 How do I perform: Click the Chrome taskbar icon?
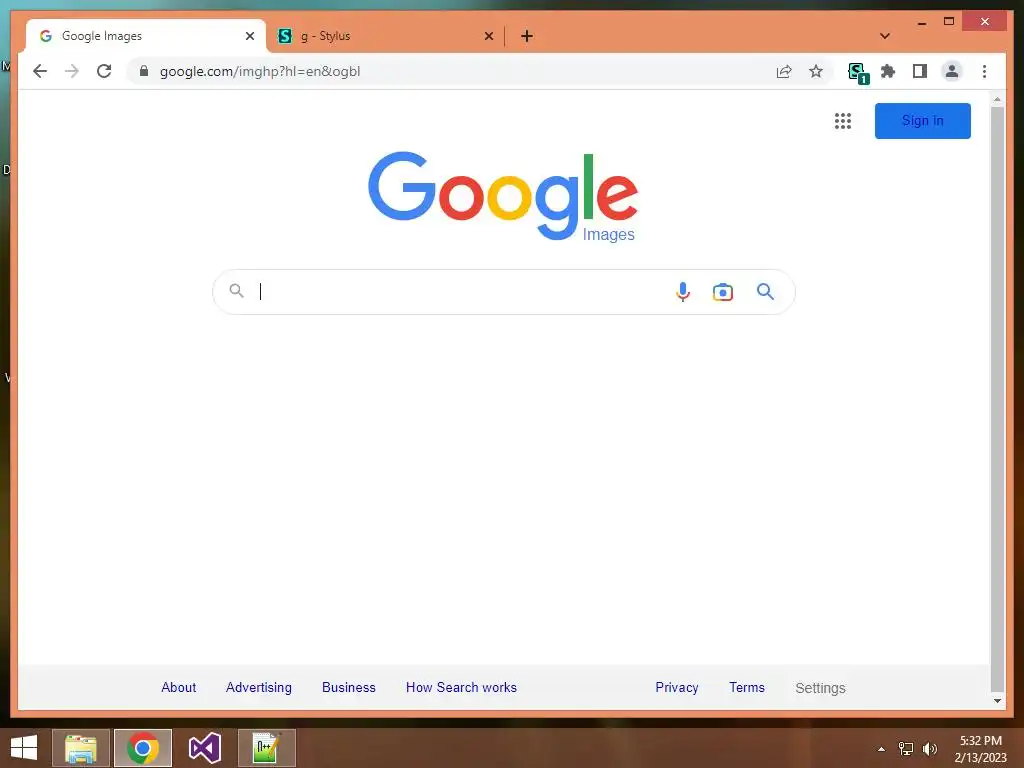pos(143,748)
